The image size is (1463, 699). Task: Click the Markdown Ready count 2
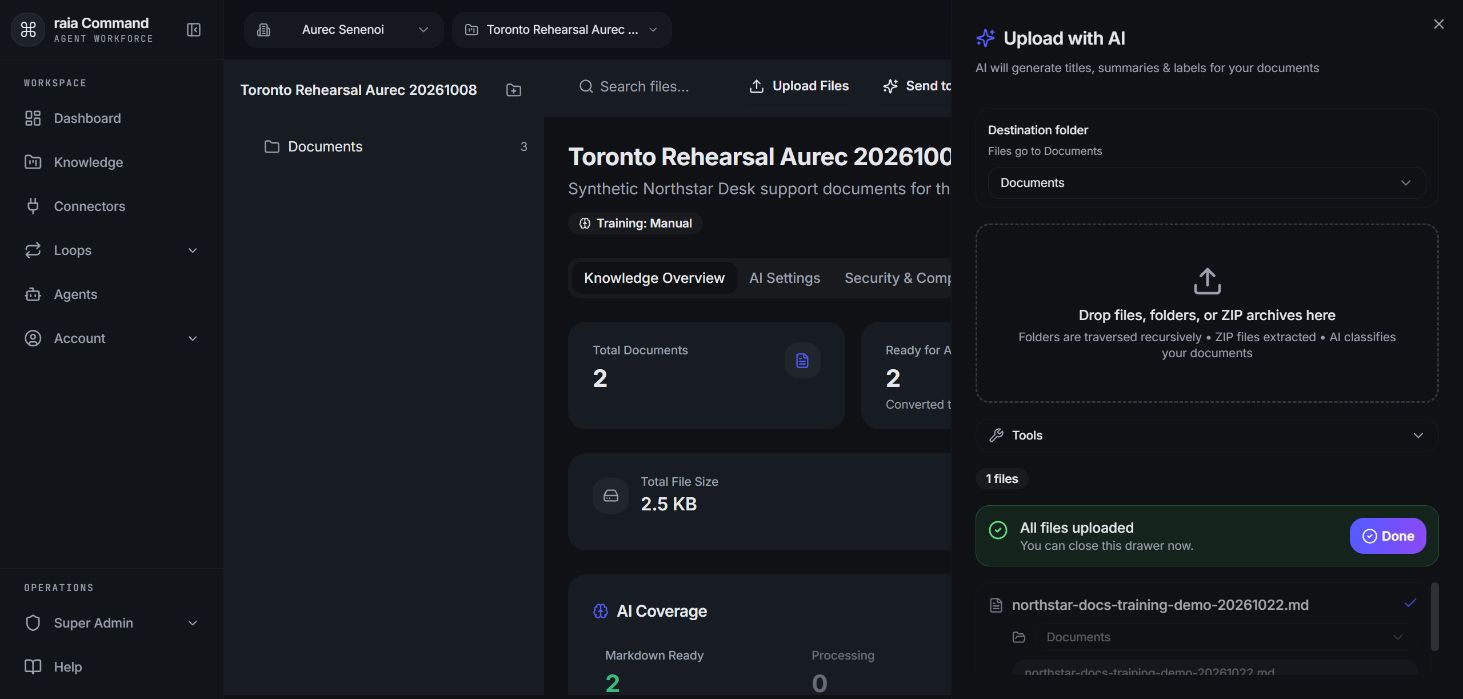point(612,683)
